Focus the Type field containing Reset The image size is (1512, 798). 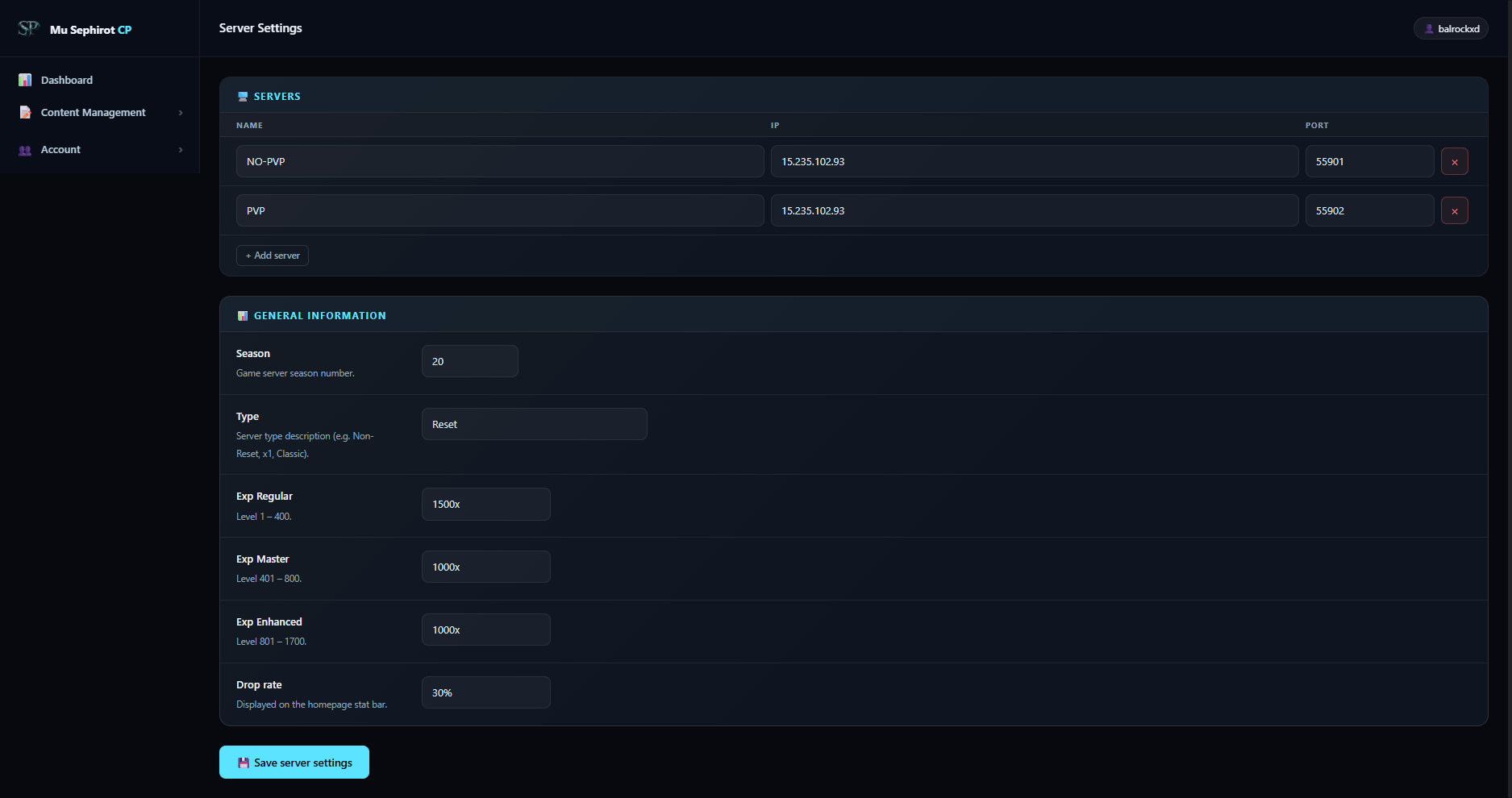pos(534,424)
